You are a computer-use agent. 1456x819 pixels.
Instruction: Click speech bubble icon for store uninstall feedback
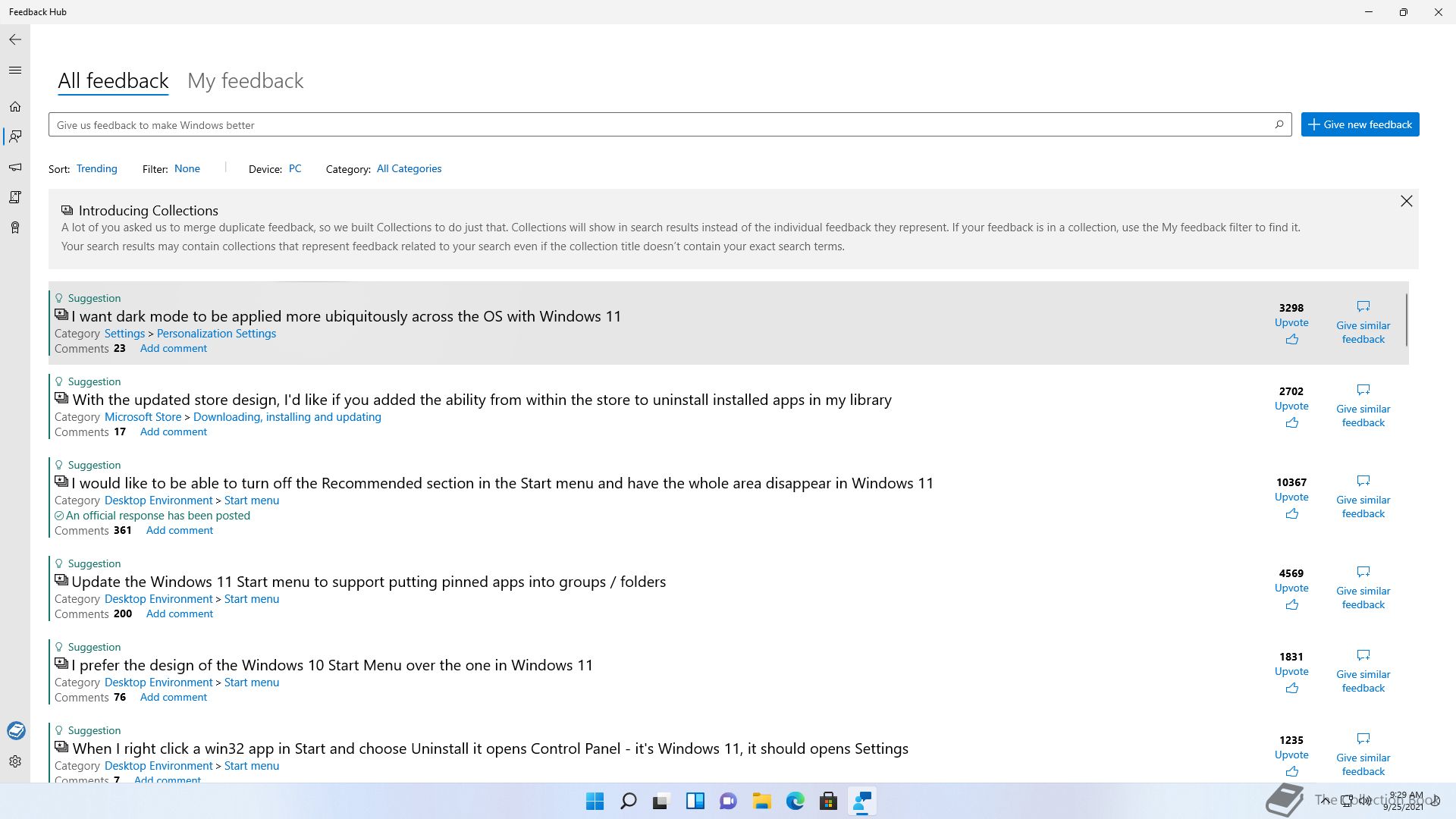coord(1363,390)
